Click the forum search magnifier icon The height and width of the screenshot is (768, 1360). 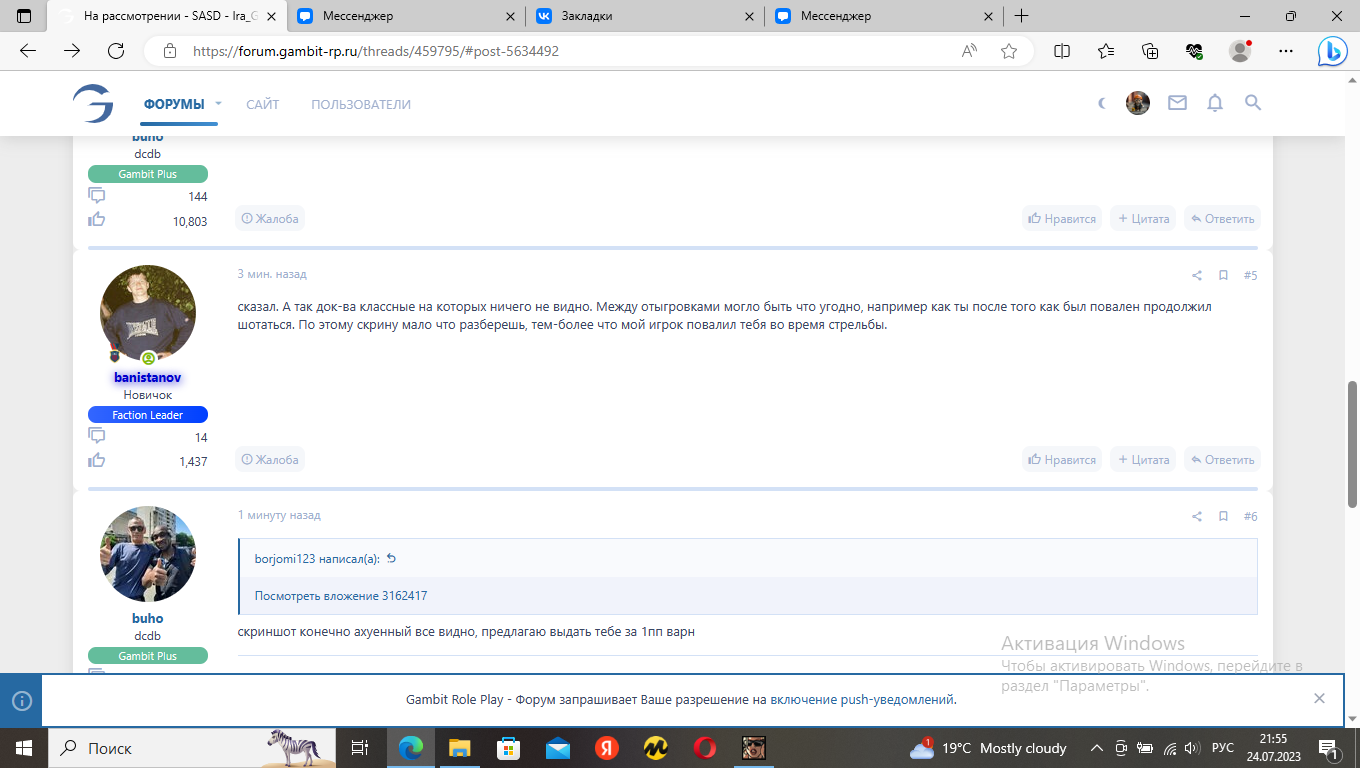(x=1253, y=103)
